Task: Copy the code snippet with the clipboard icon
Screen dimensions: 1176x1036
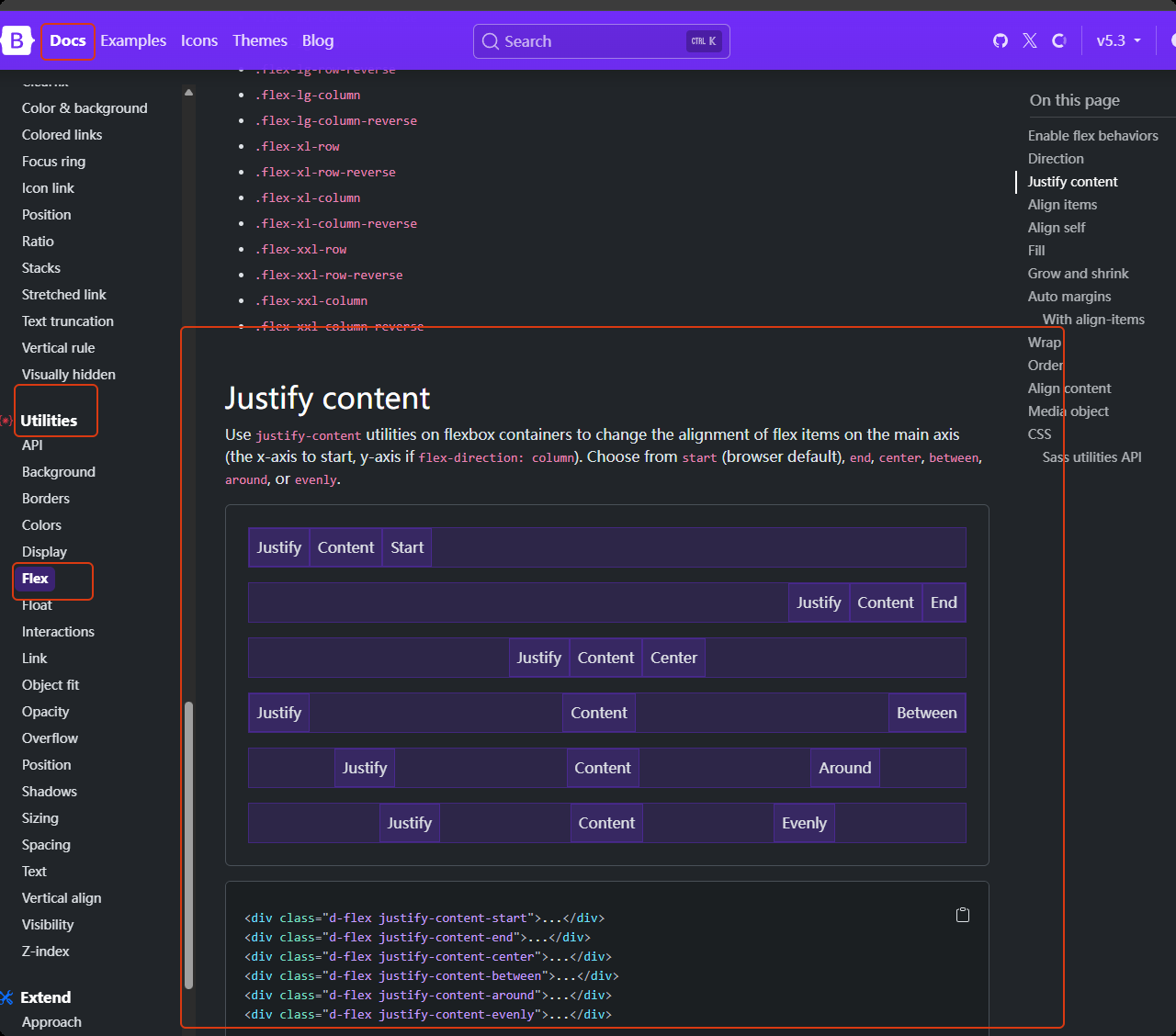Action: [963, 915]
